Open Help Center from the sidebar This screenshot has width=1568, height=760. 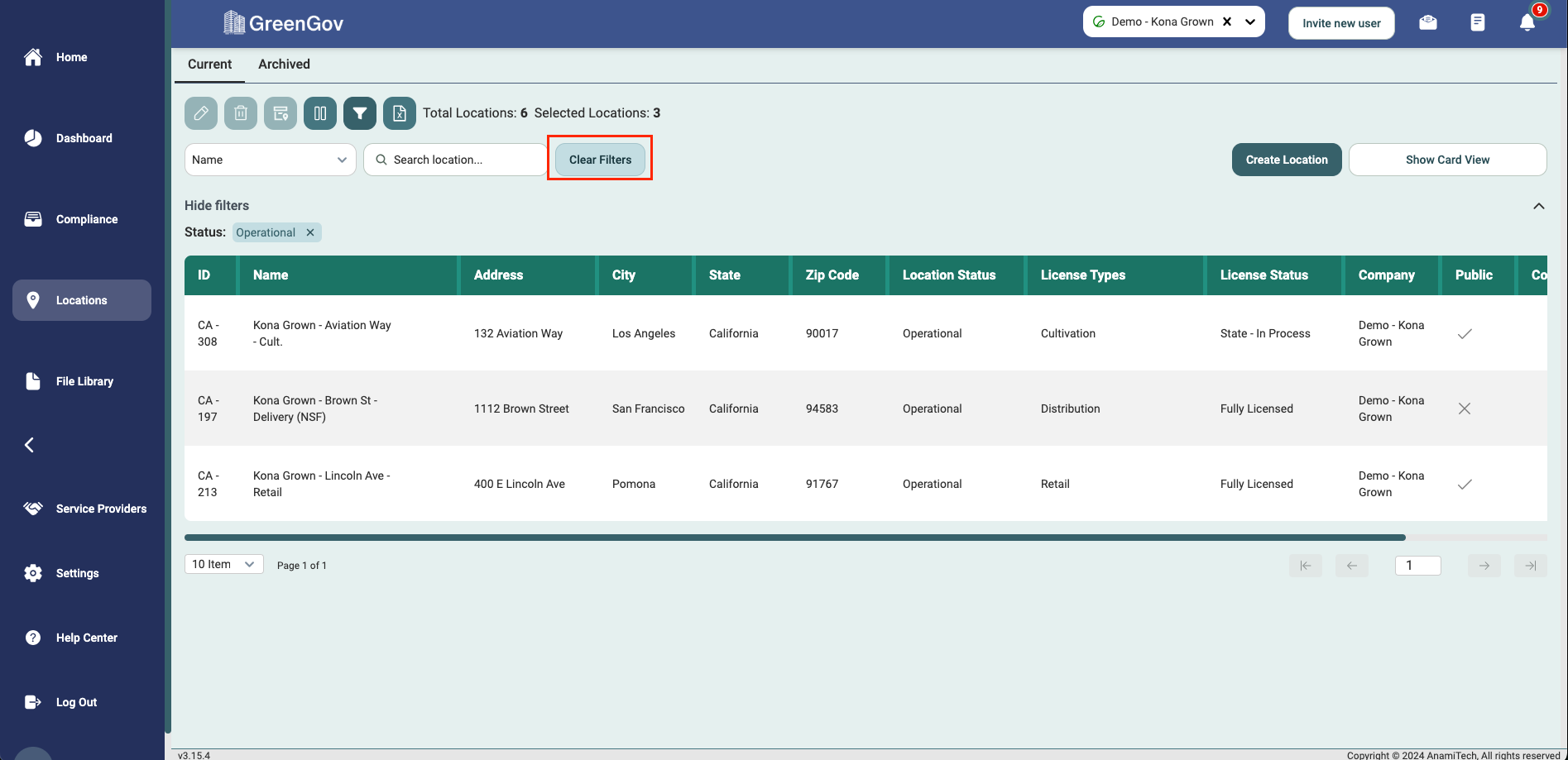click(x=82, y=638)
